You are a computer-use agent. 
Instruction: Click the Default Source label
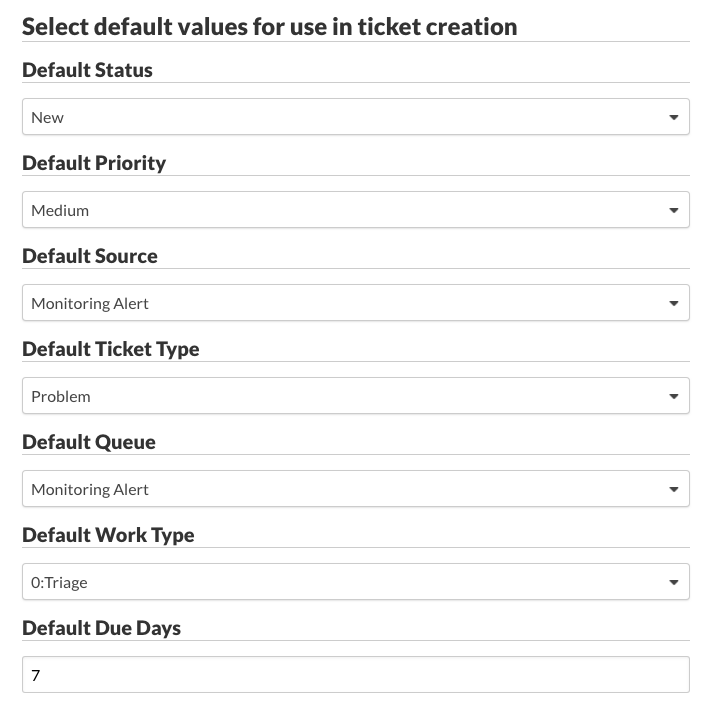[90, 256]
